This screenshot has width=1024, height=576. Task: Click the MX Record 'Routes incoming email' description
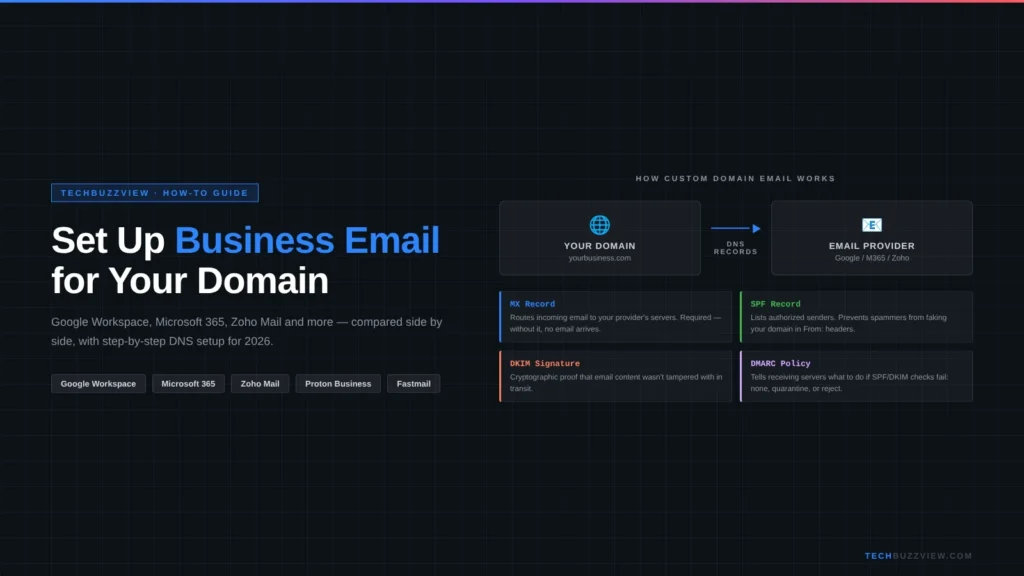click(x=615, y=323)
